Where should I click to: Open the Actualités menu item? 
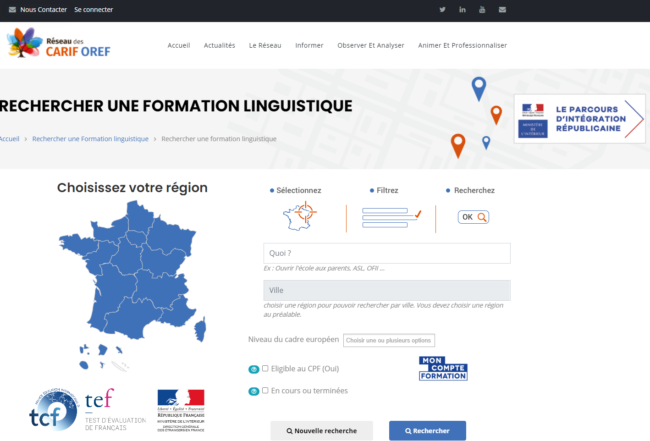click(x=219, y=45)
